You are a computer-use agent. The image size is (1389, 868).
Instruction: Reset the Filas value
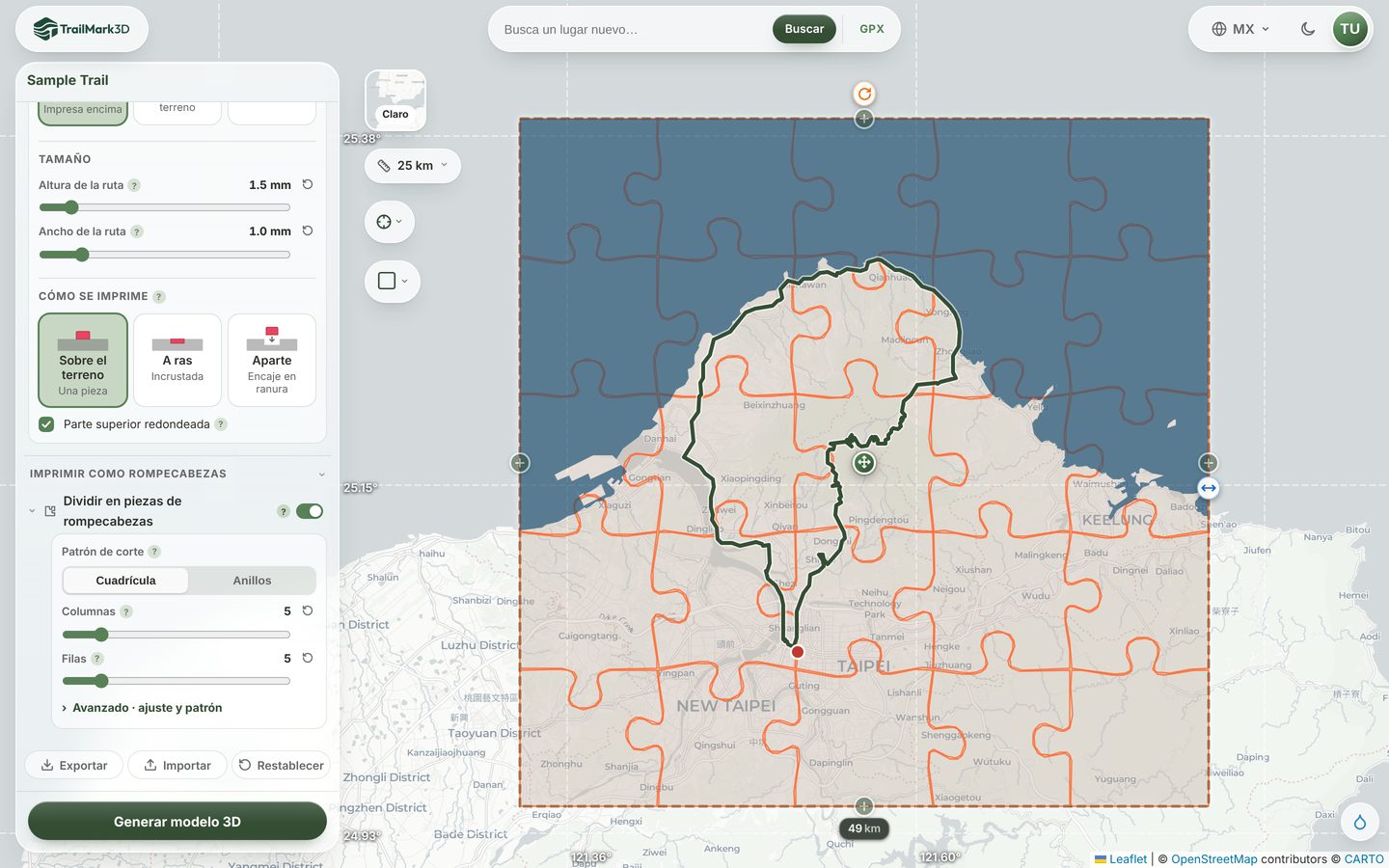308,658
